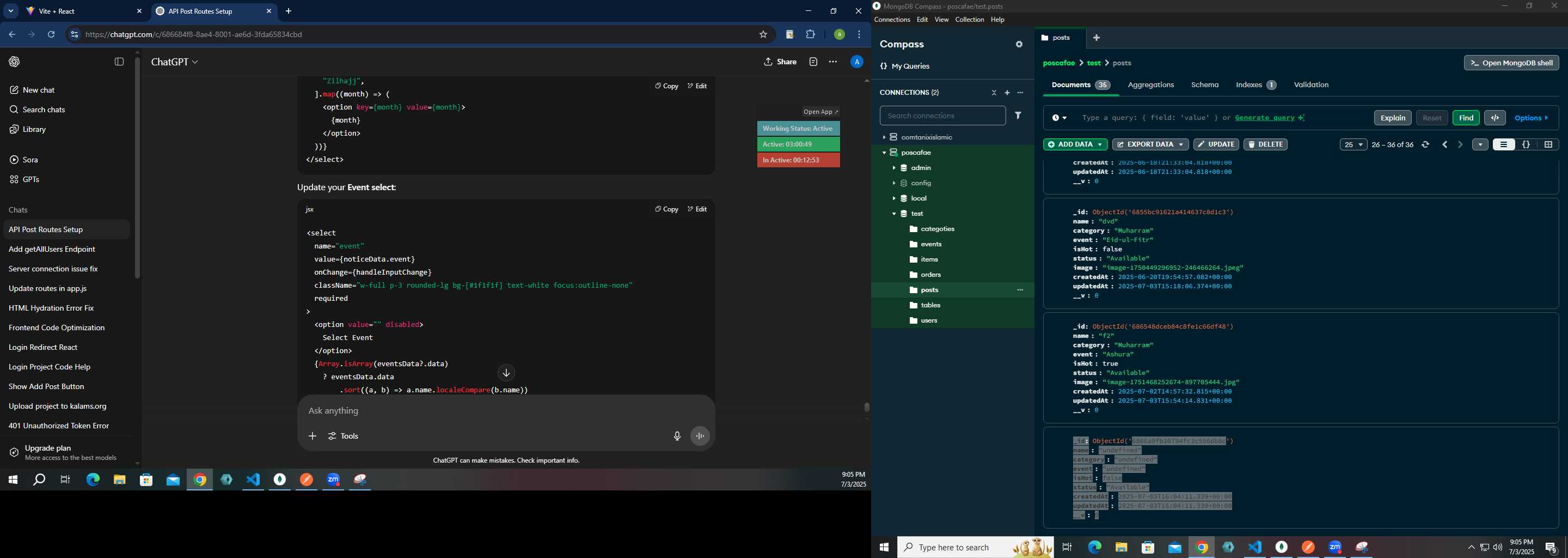This screenshot has height=558, width=1568.
Task: Switch to Indexes tab
Action: [x=1255, y=86]
